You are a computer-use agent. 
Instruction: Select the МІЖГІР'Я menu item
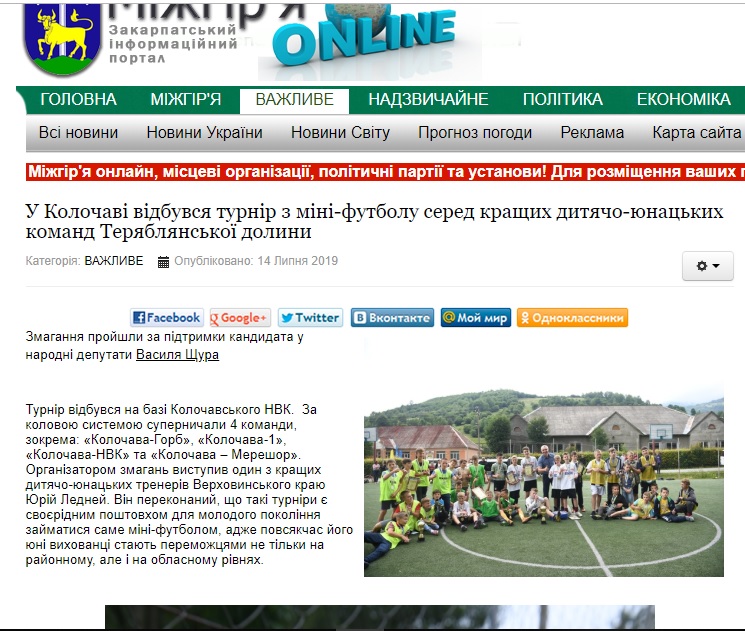(x=186, y=100)
